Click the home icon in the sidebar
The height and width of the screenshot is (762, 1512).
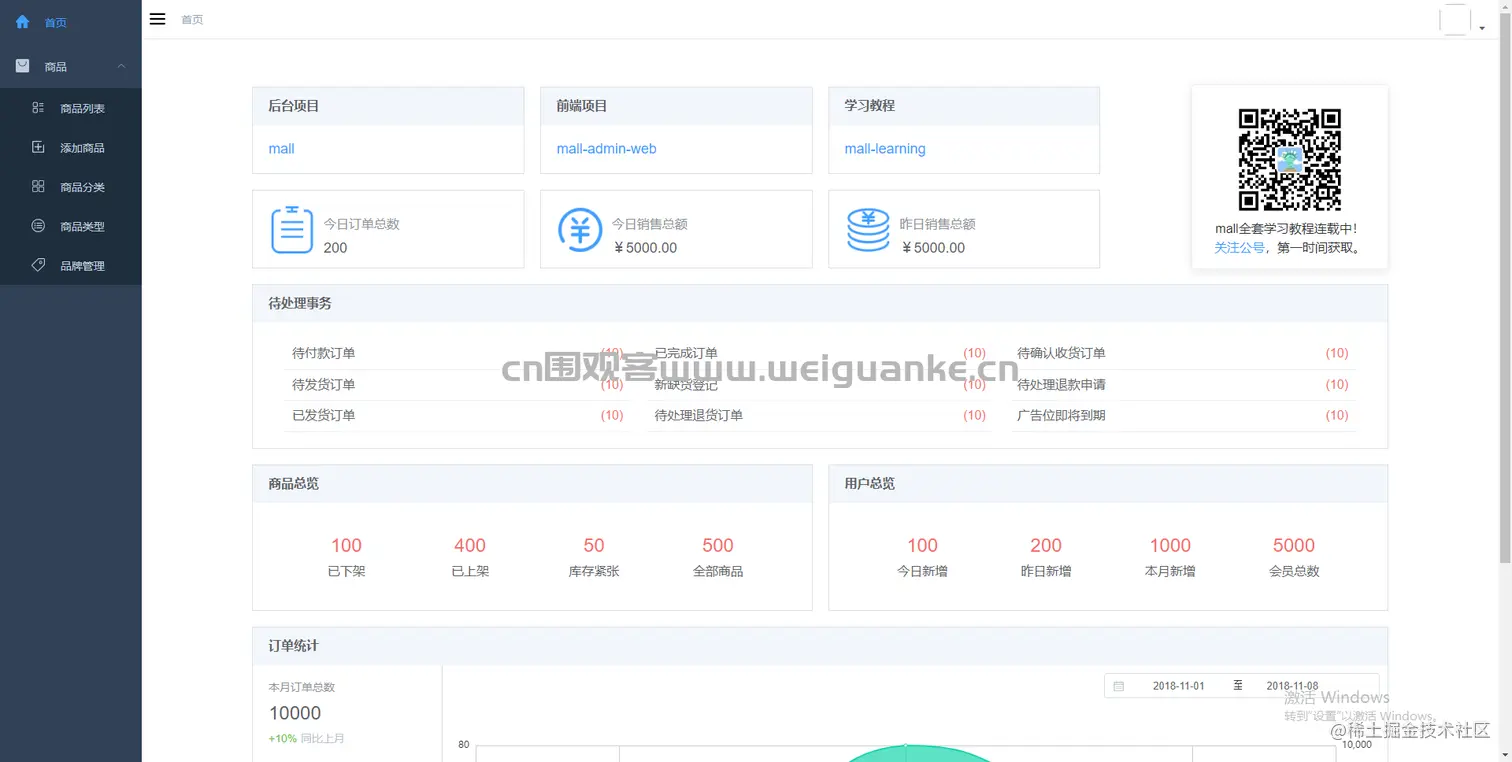23,21
